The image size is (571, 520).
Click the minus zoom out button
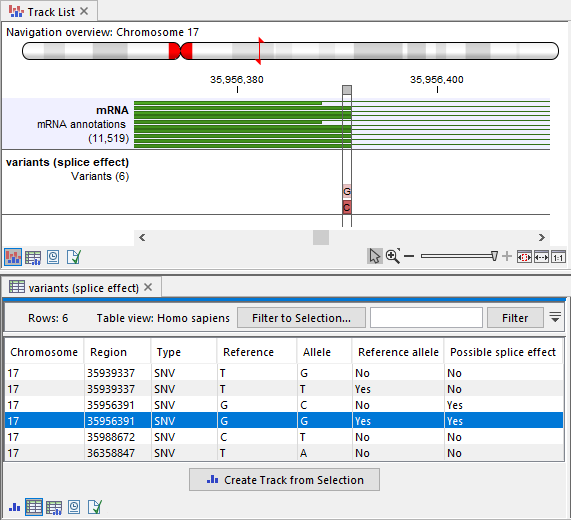[409, 256]
